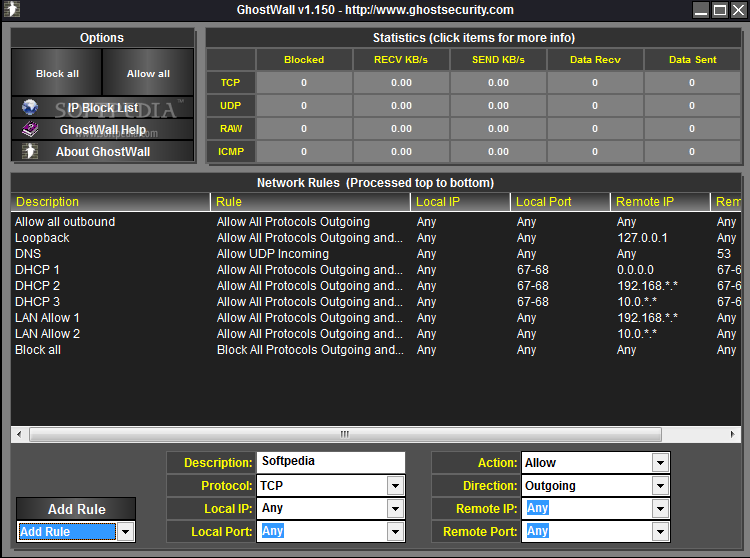Click the RAW statistics row label
This screenshot has width=750, height=558.
231,129
